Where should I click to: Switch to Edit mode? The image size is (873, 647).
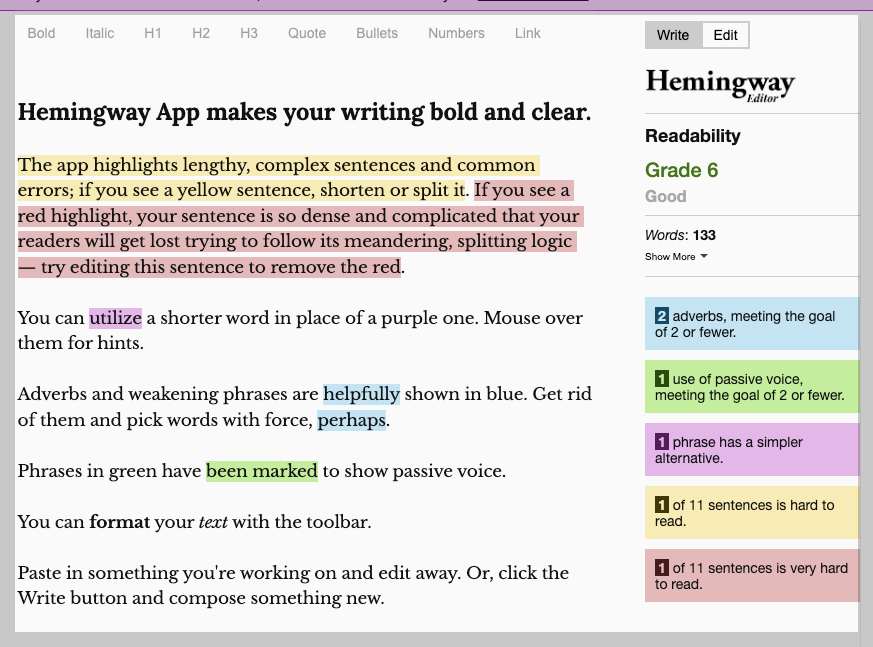tap(725, 35)
